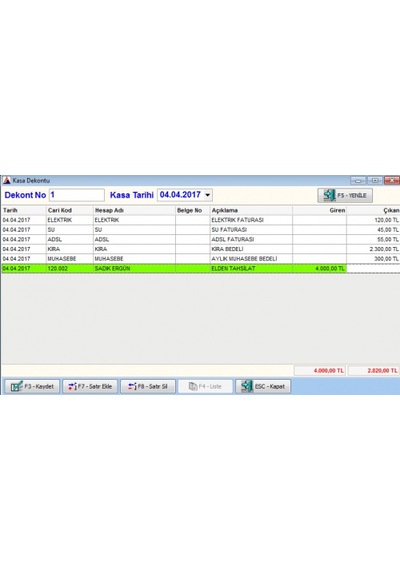The image size is (400, 570).
Task: Click the Çıkan column header
Action: coord(373,210)
